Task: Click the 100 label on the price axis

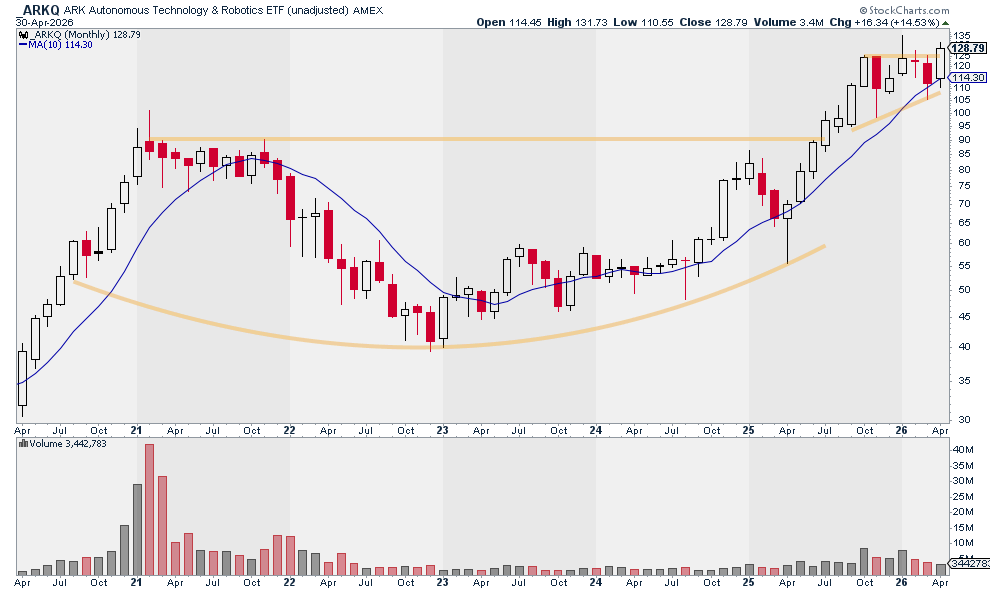Action: 962,113
